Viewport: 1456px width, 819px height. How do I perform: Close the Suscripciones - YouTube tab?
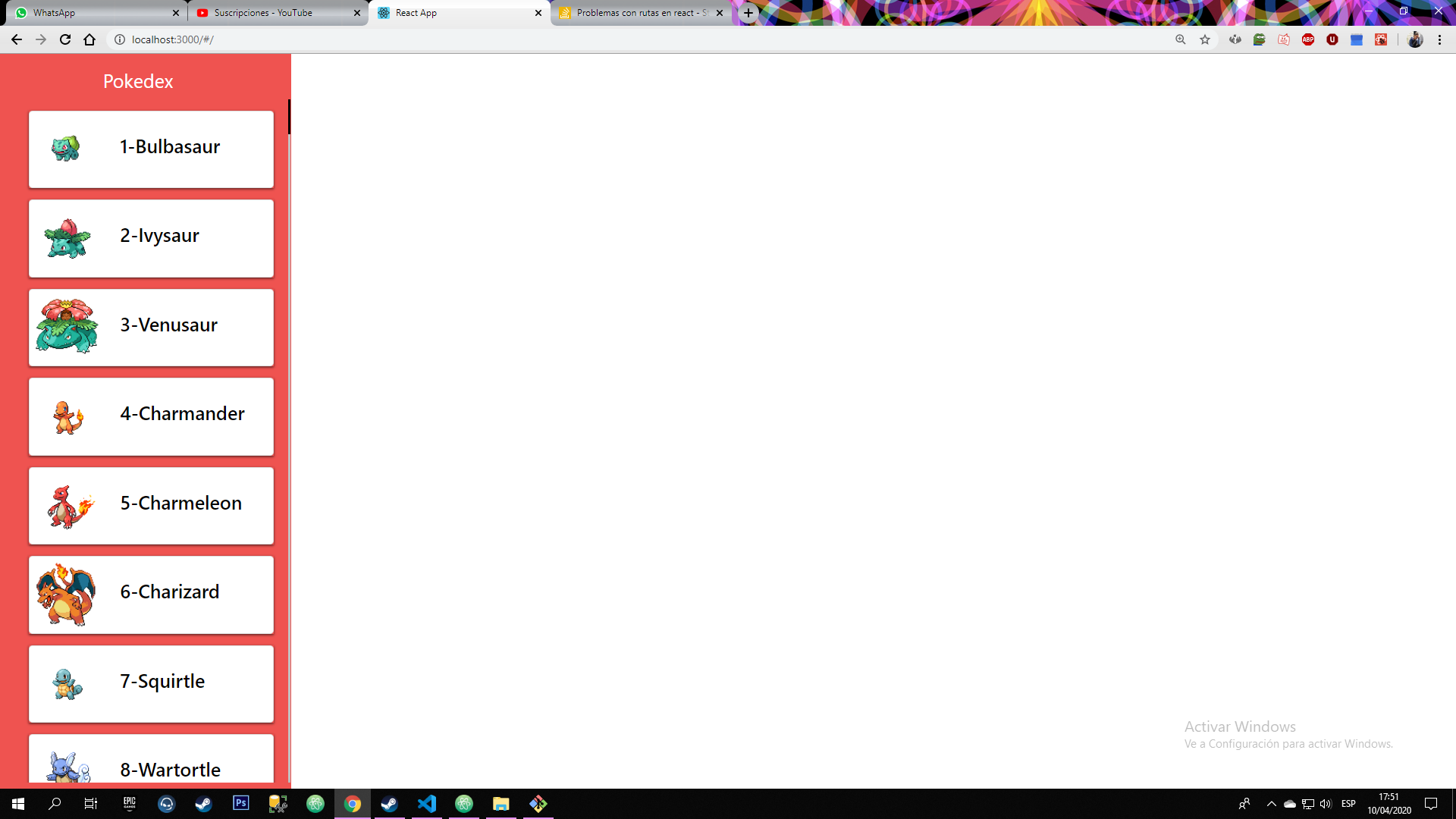click(357, 13)
